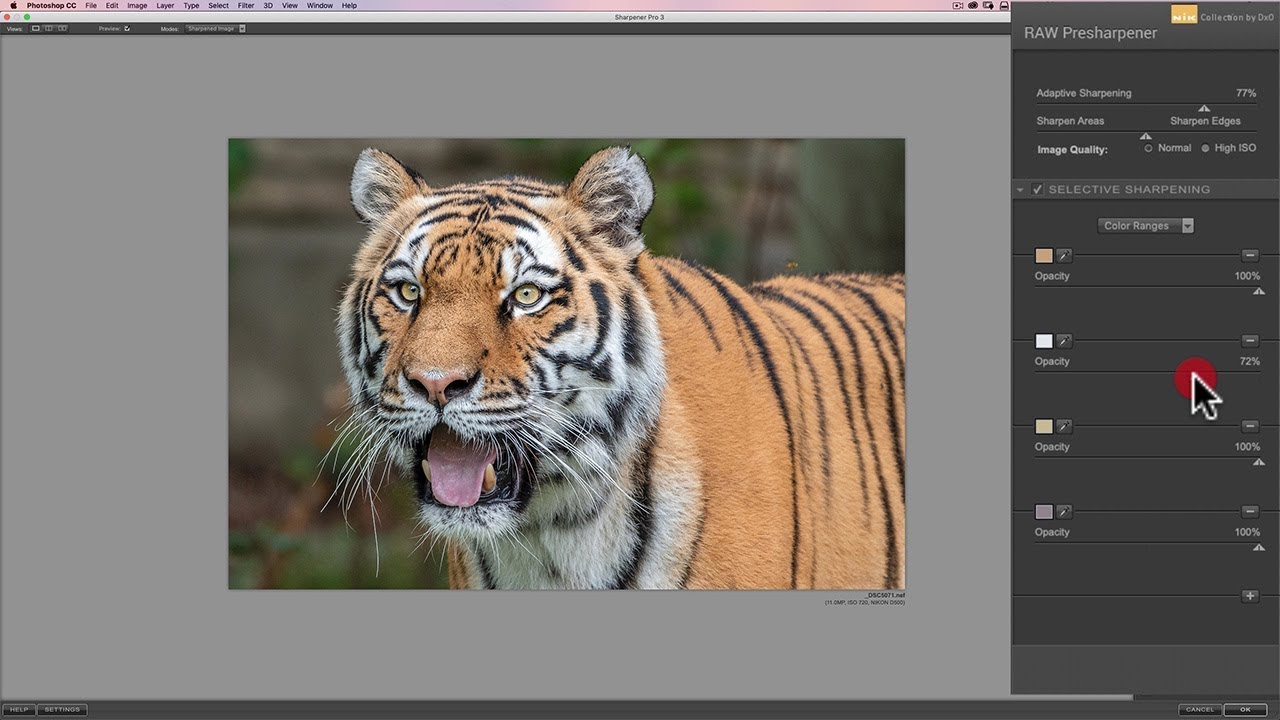Screen dimensions: 1280x720
Task: Click the mauve range Opacity slider handle
Action: click(1259, 547)
